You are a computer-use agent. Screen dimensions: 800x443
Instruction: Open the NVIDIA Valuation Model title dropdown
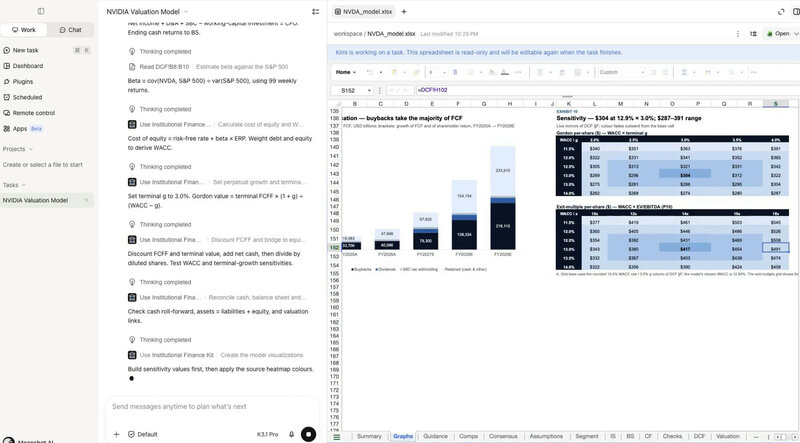point(186,11)
